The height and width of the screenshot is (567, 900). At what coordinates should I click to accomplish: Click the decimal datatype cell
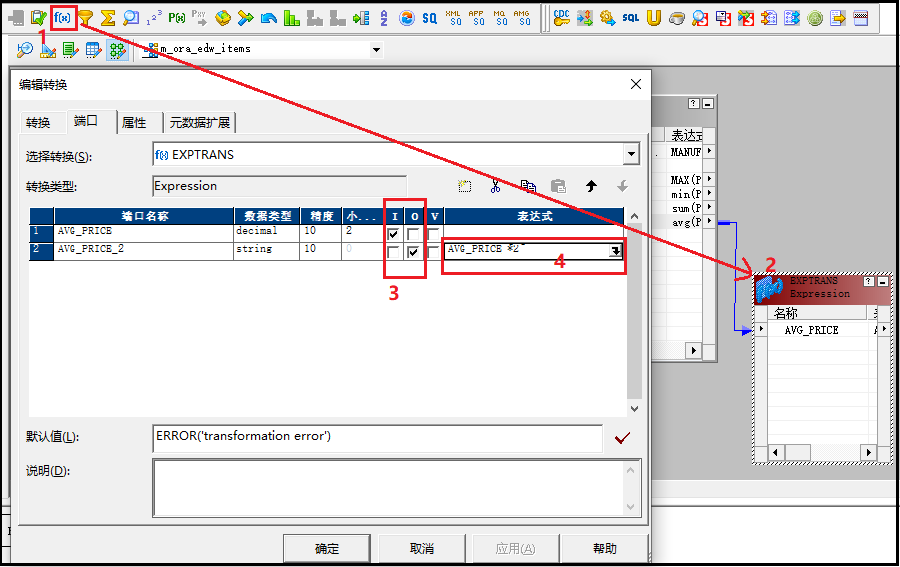click(x=267, y=233)
